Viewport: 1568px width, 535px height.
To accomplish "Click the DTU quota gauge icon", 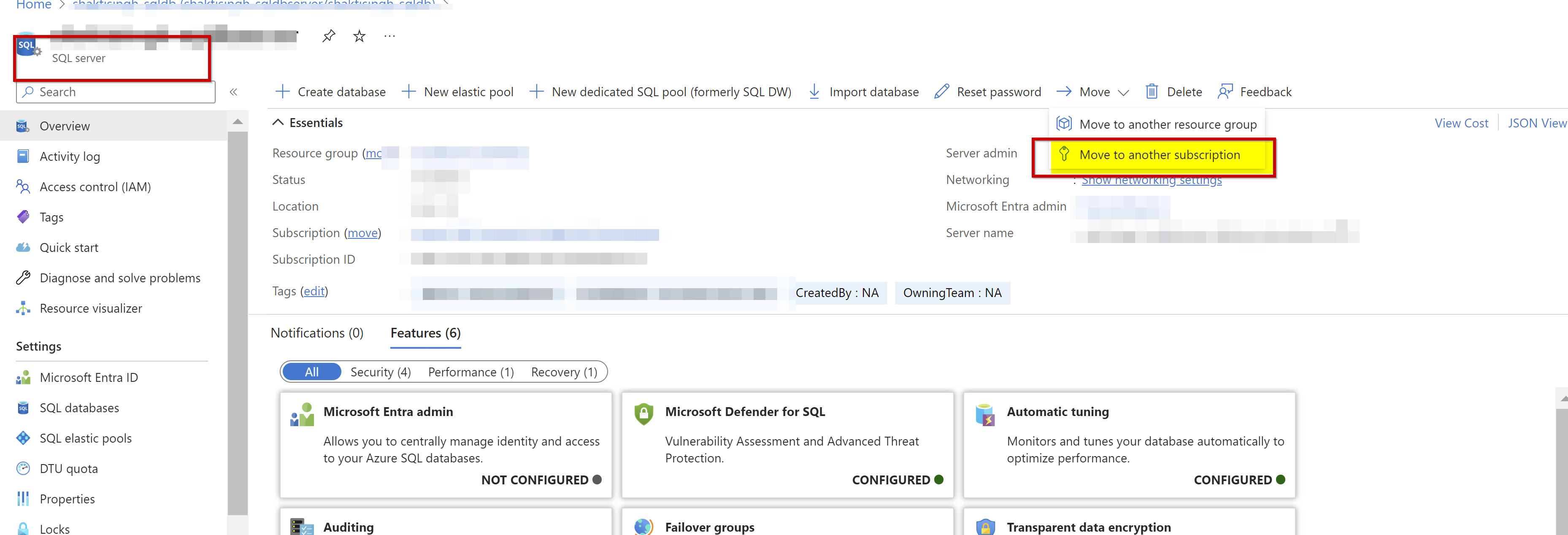I will point(23,469).
